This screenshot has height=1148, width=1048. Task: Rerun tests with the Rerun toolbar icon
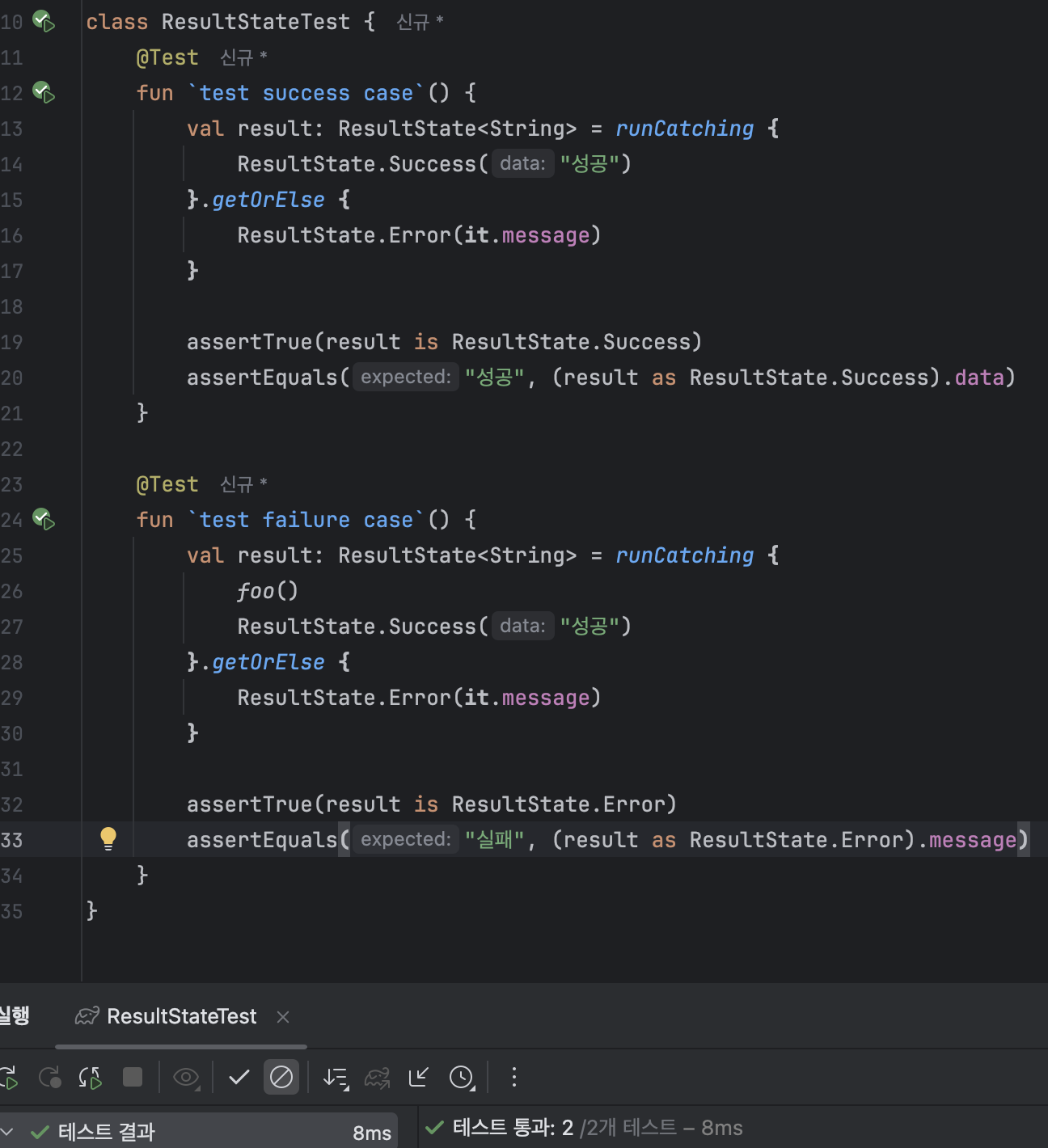coord(8,1077)
